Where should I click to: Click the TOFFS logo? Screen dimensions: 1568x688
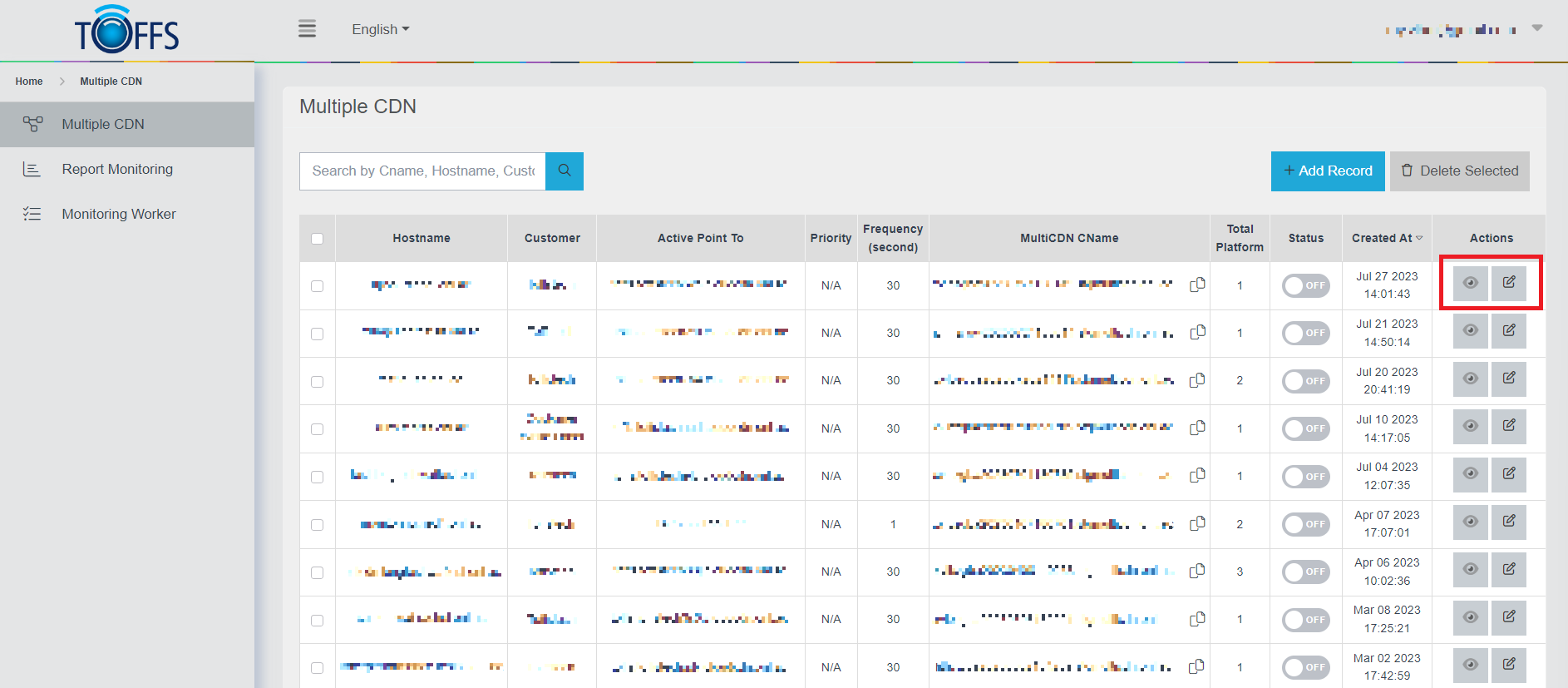pyautogui.click(x=127, y=31)
